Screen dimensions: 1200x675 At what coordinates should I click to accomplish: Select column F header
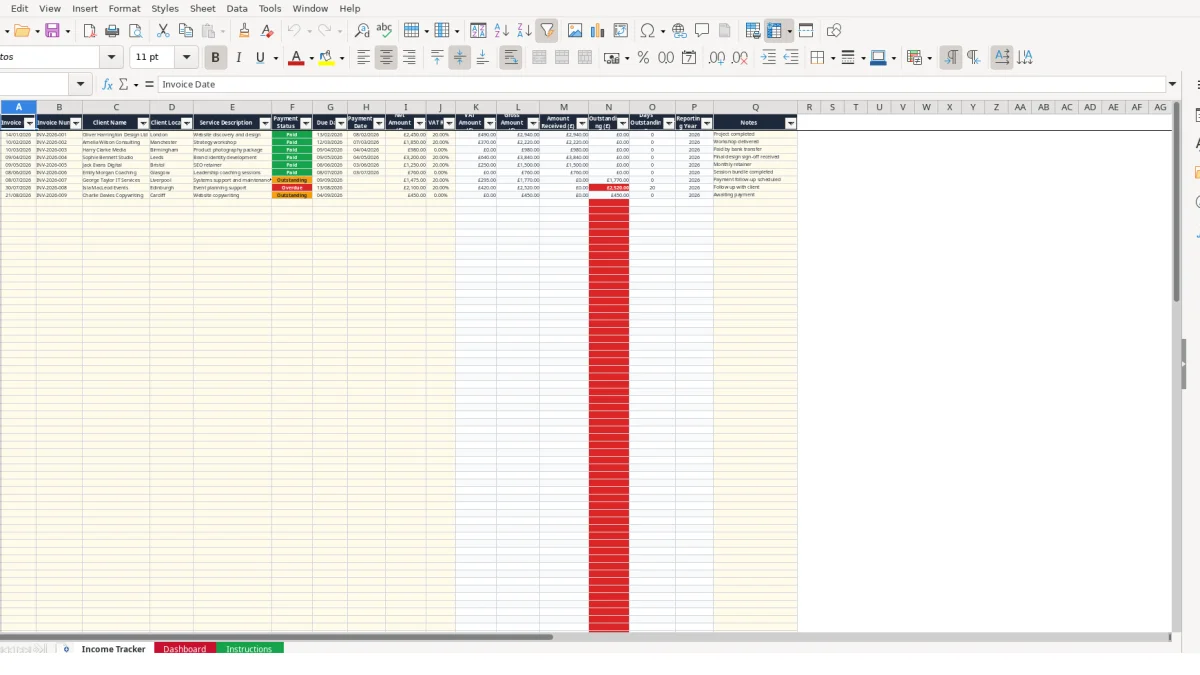pyautogui.click(x=292, y=107)
